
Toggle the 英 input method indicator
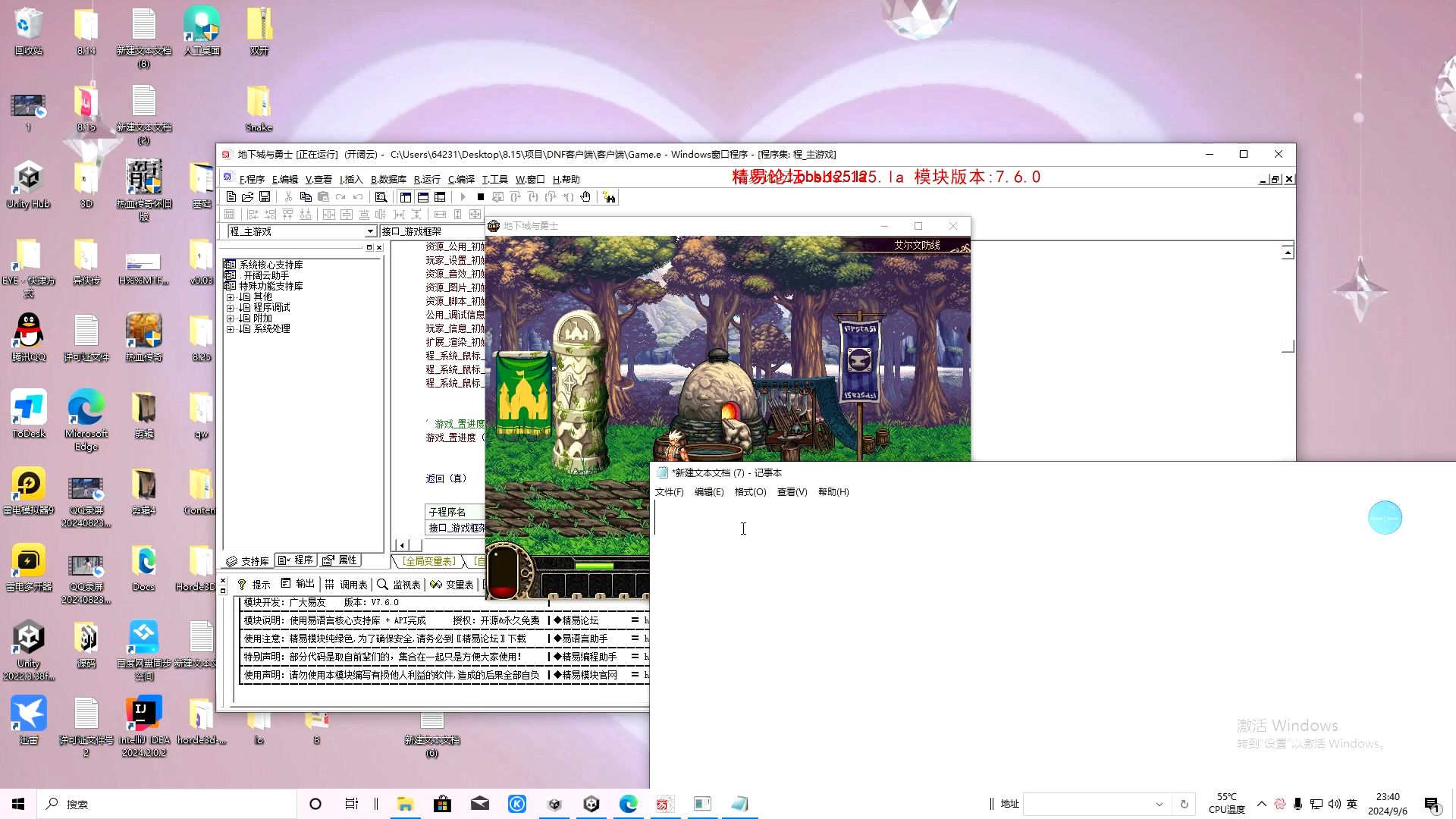pyautogui.click(x=1352, y=804)
